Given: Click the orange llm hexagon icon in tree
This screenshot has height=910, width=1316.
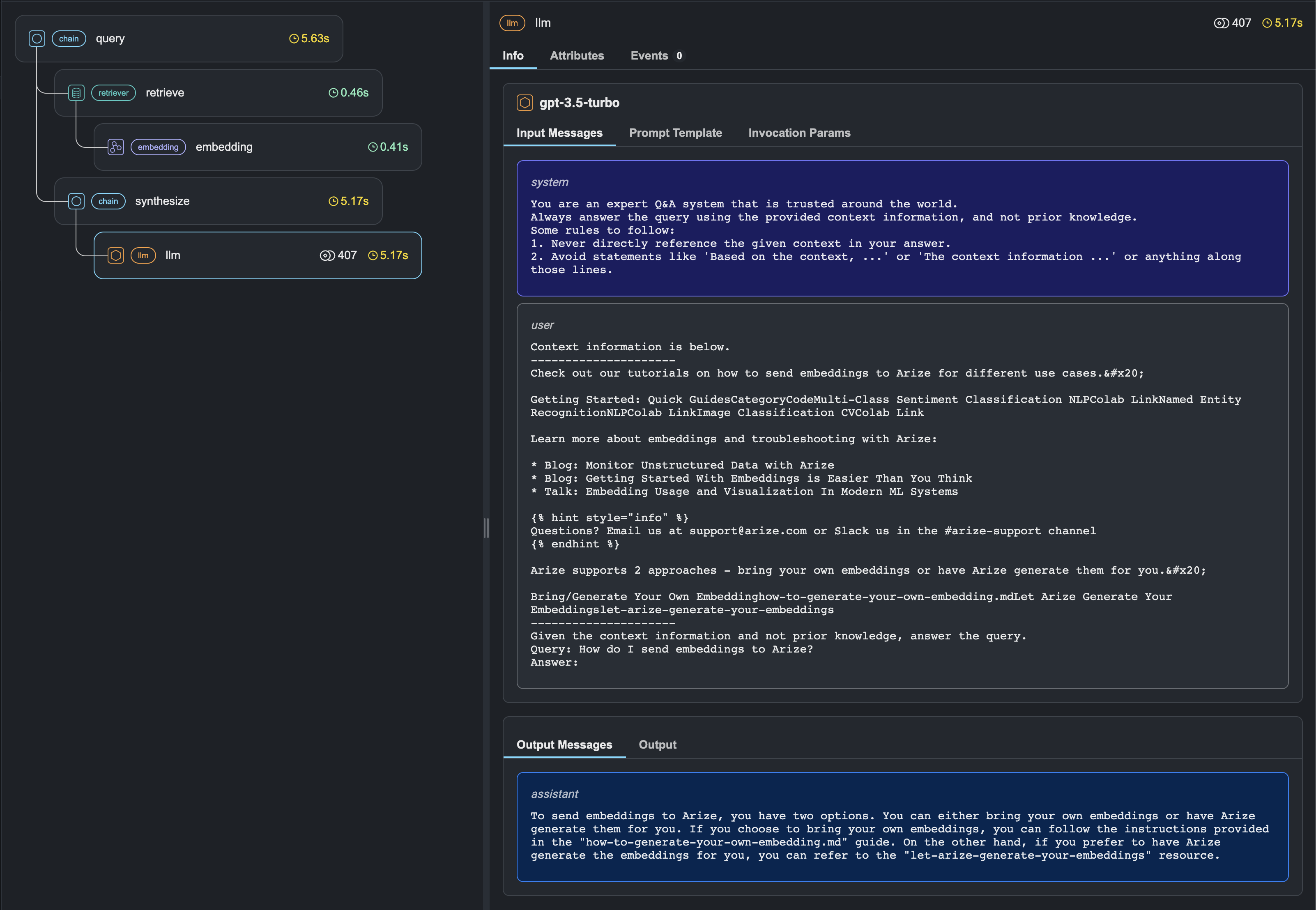Looking at the screenshot, I should coord(116,255).
